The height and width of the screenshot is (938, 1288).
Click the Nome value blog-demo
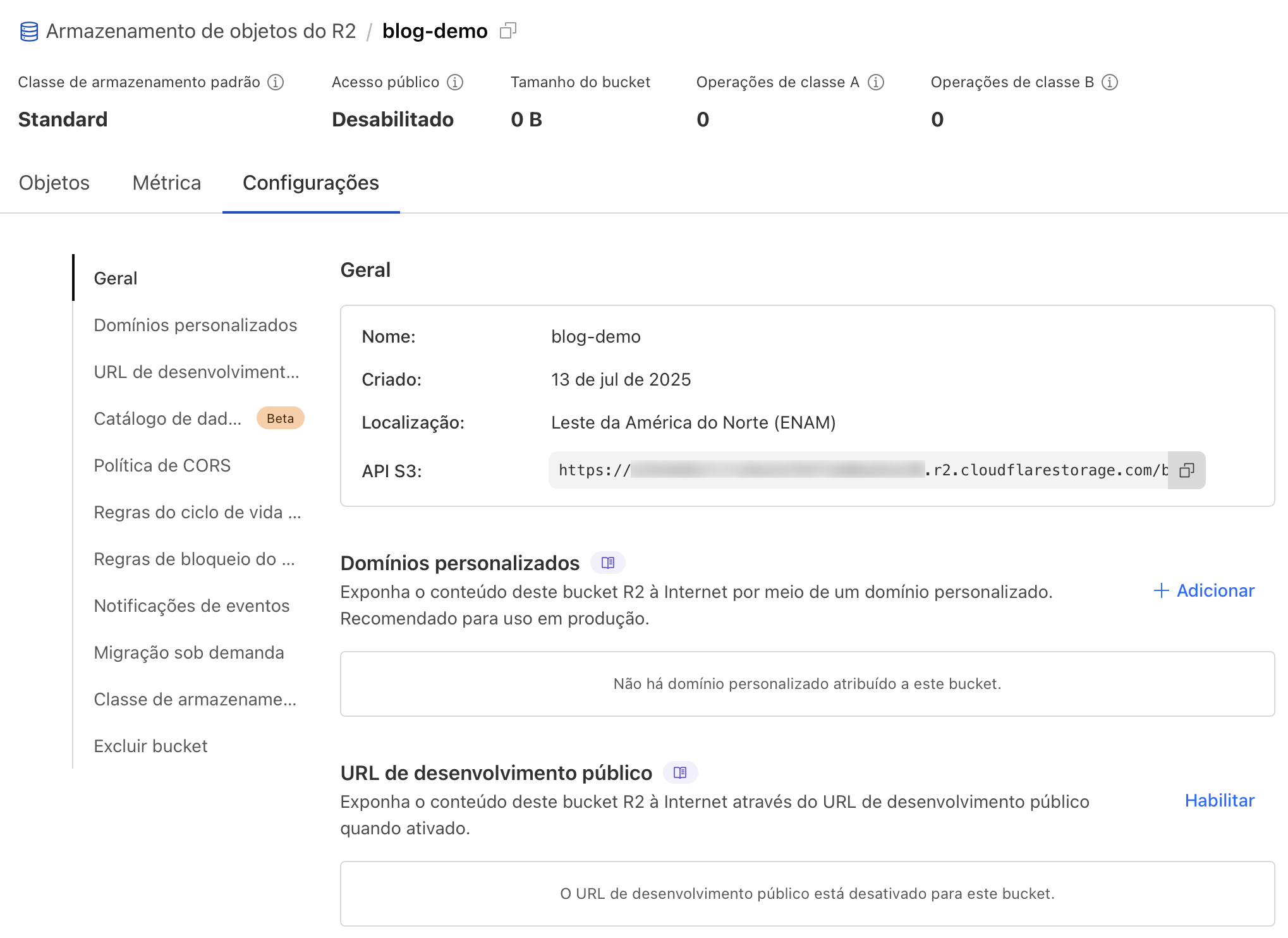tap(596, 336)
